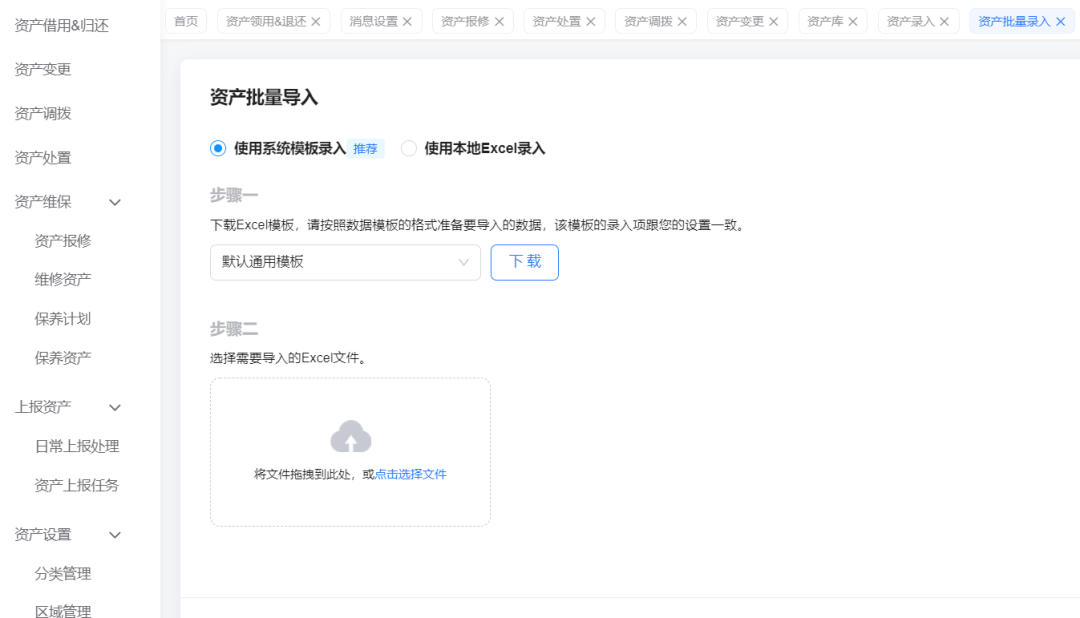Close the 资产录入 tab
Image resolution: width=1080 pixels, height=618 pixels.
tap(942, 20)
